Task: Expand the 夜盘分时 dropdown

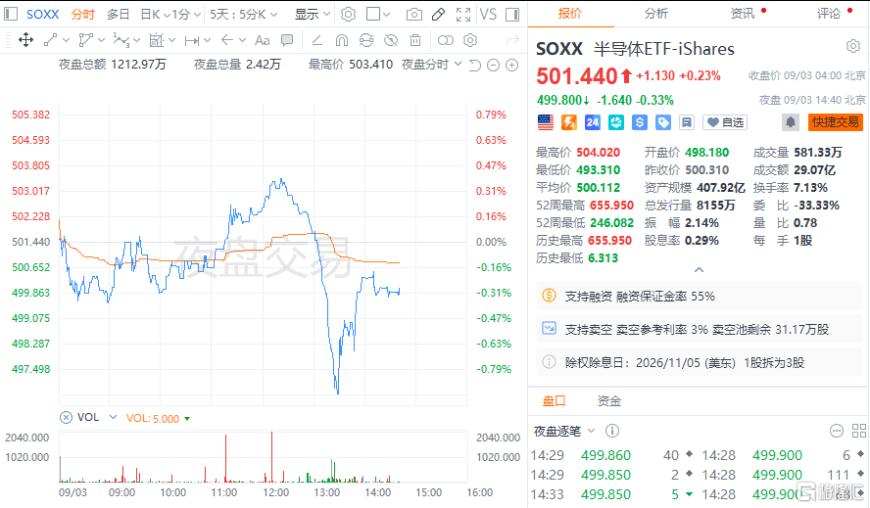Action: point(432,65)
